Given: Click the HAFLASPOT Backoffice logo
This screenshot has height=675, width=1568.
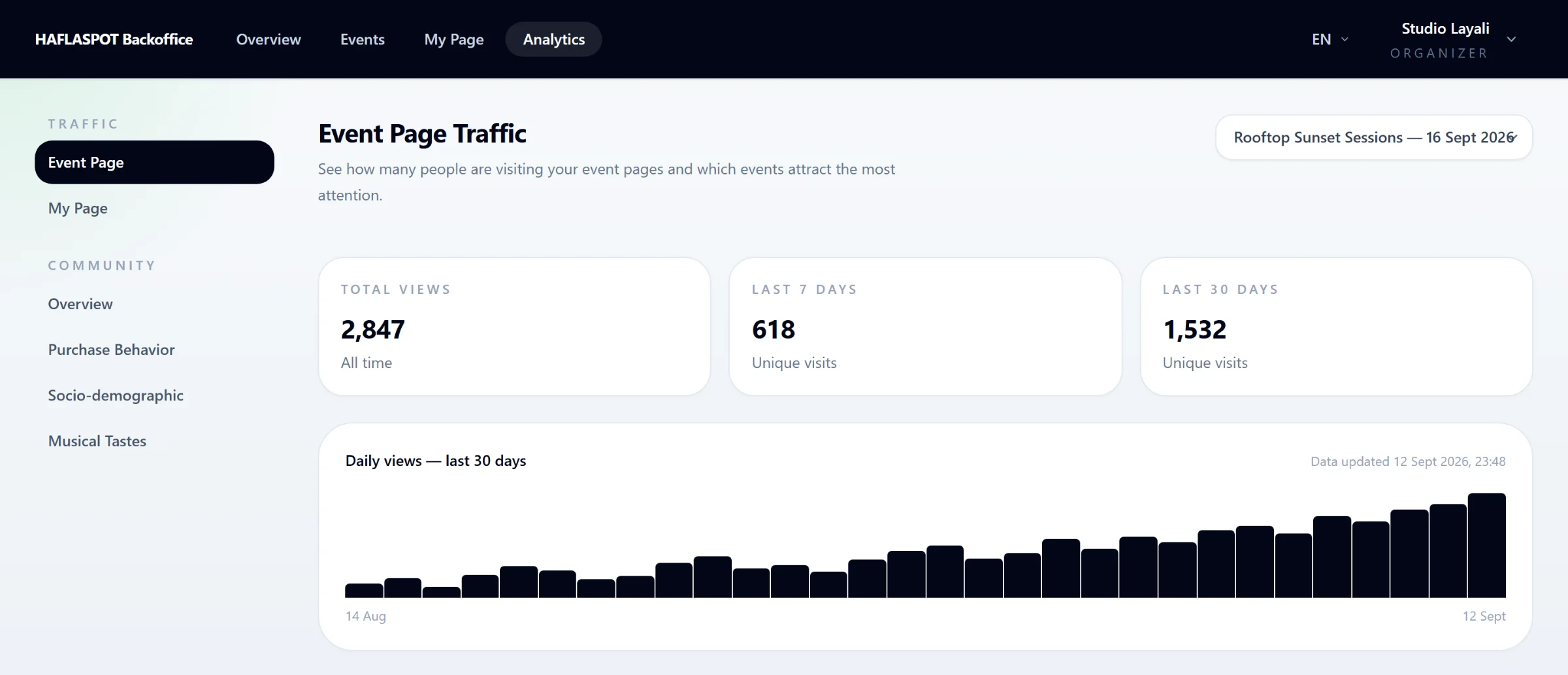Looking at the screenshot, I should point(114,39).
